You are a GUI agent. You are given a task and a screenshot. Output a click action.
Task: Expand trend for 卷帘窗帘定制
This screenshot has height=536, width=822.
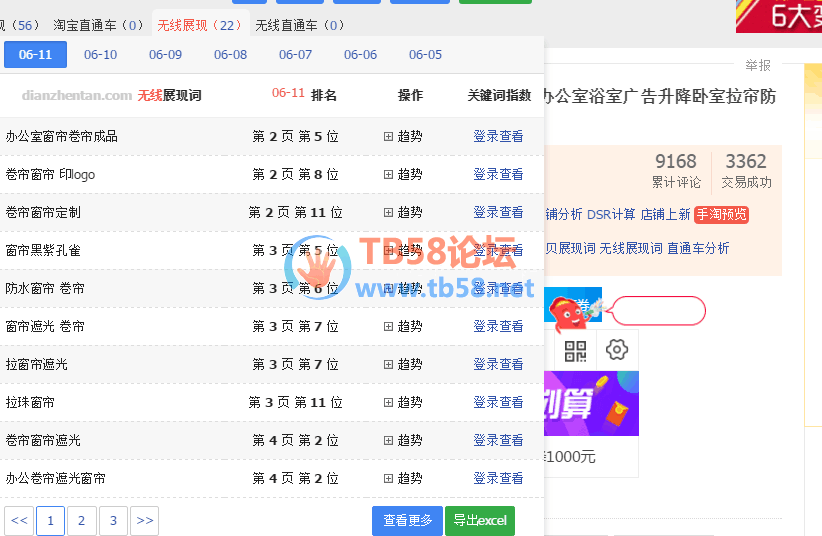click(x=403, y=212)
